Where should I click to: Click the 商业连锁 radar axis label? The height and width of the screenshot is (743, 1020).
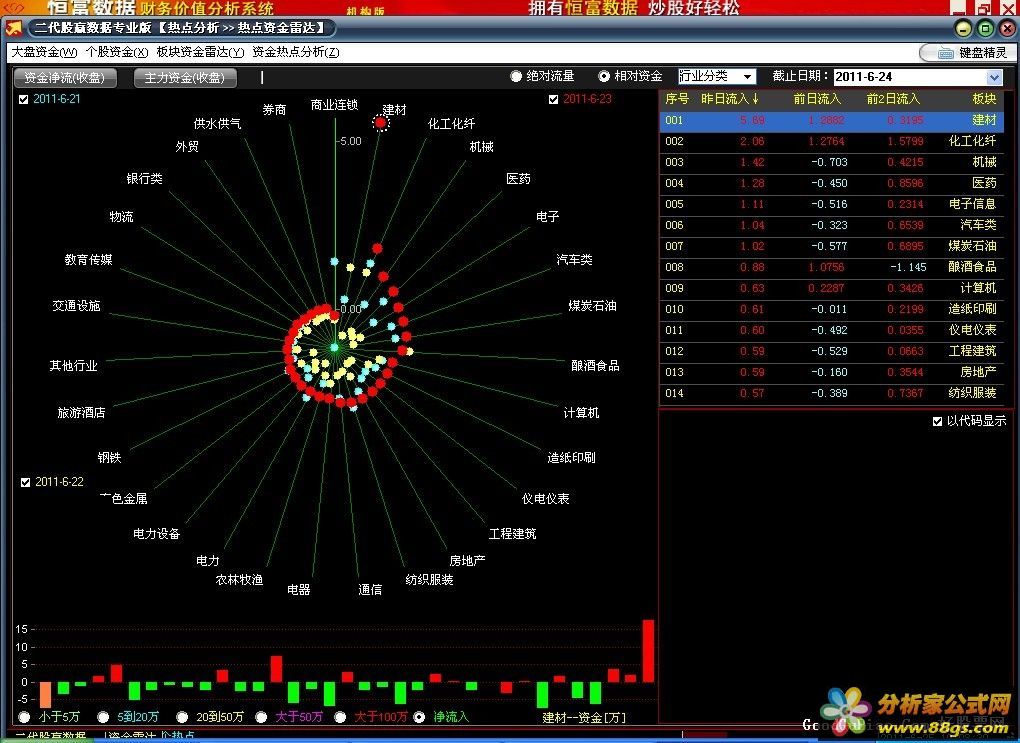click(x=334, y=105)
